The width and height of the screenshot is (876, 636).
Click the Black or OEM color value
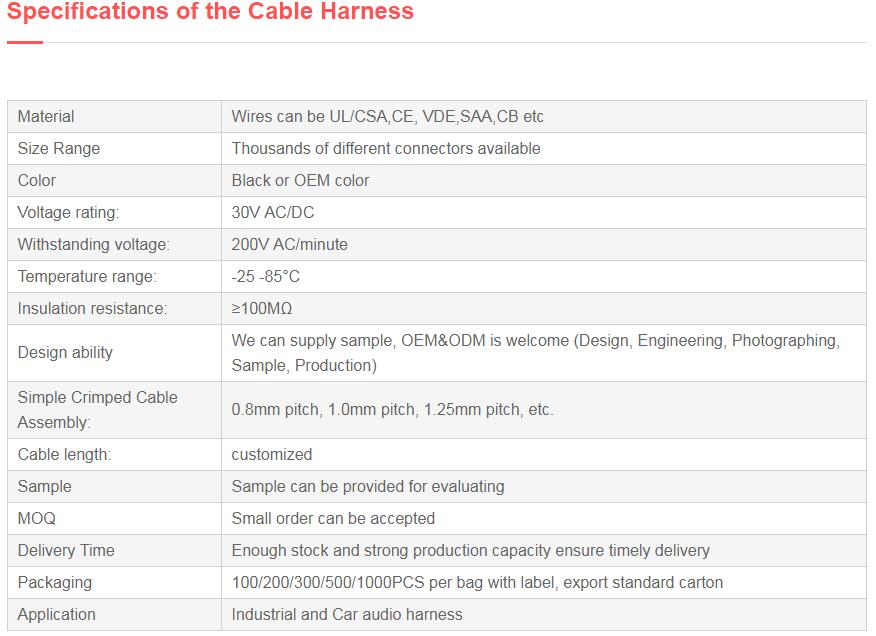point(300,180)
